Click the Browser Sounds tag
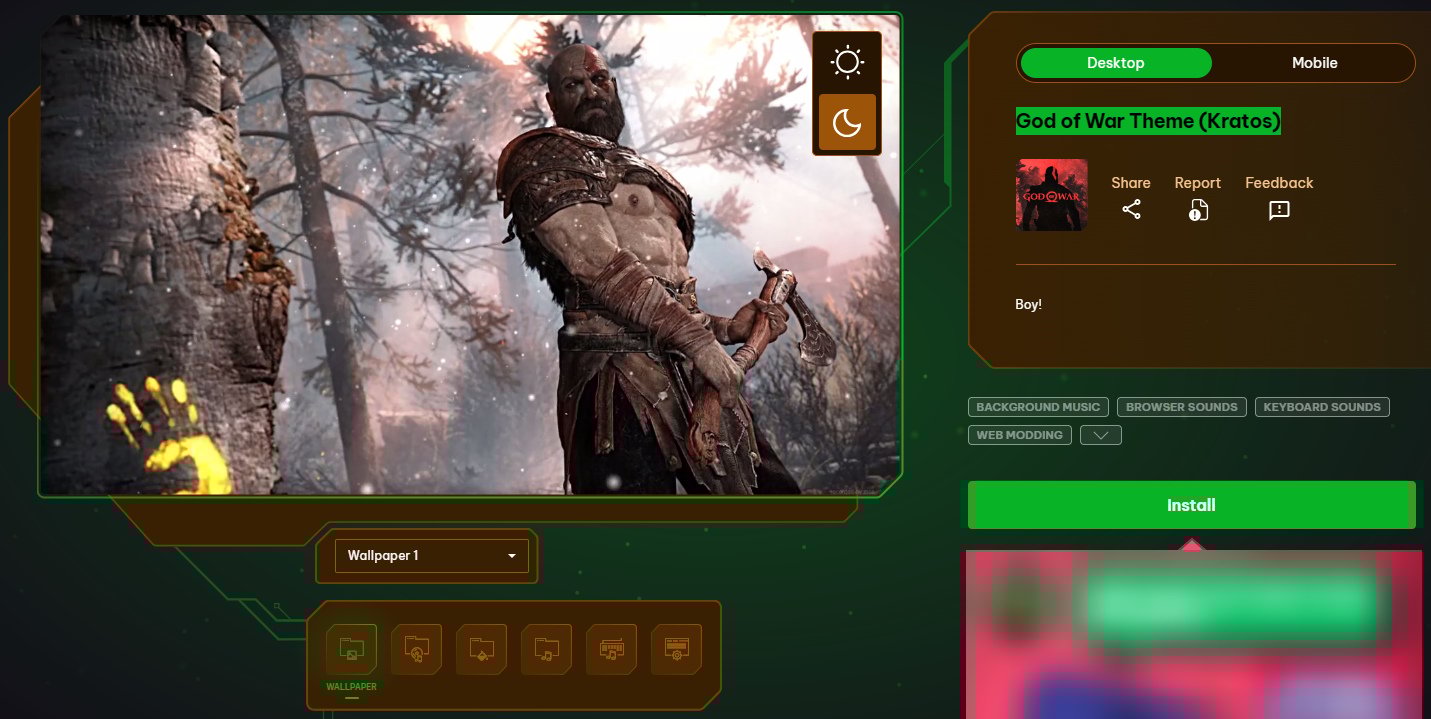Image resolution: width=1431 pixels, height=719 pixels. tap(1182, 407)
